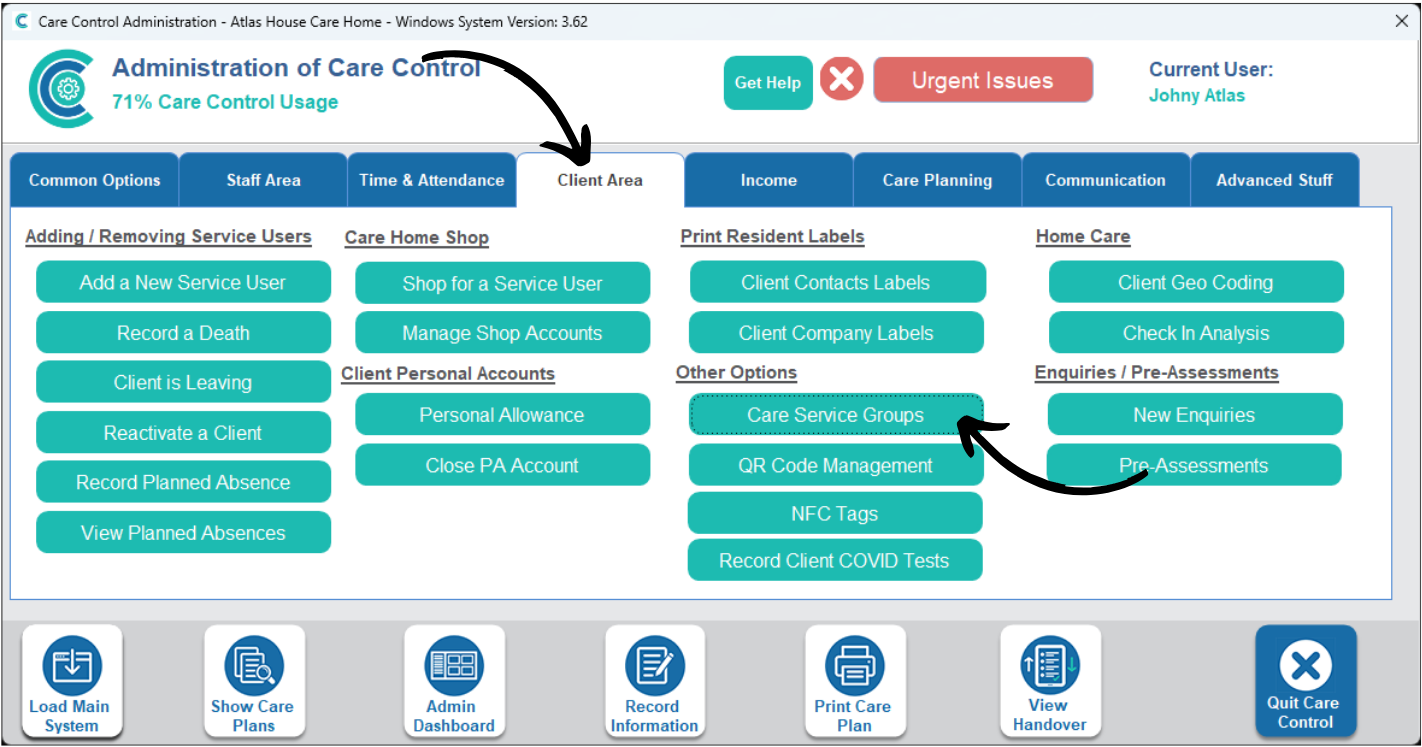Click the Record a Death button
Screen dimensions: 1422x747
click(183, 333)
